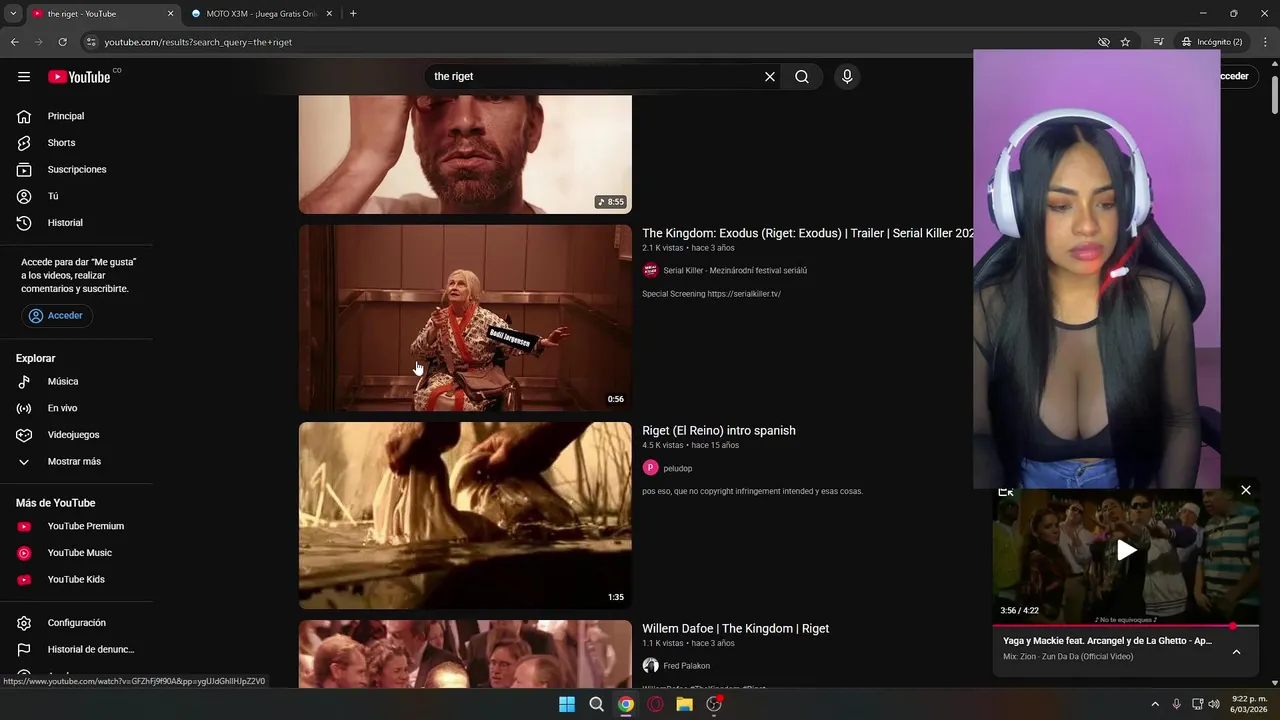This screenshot has width=1280, height=720.
Task: Open the peludop channel avatar
Action: coord(650,468)
